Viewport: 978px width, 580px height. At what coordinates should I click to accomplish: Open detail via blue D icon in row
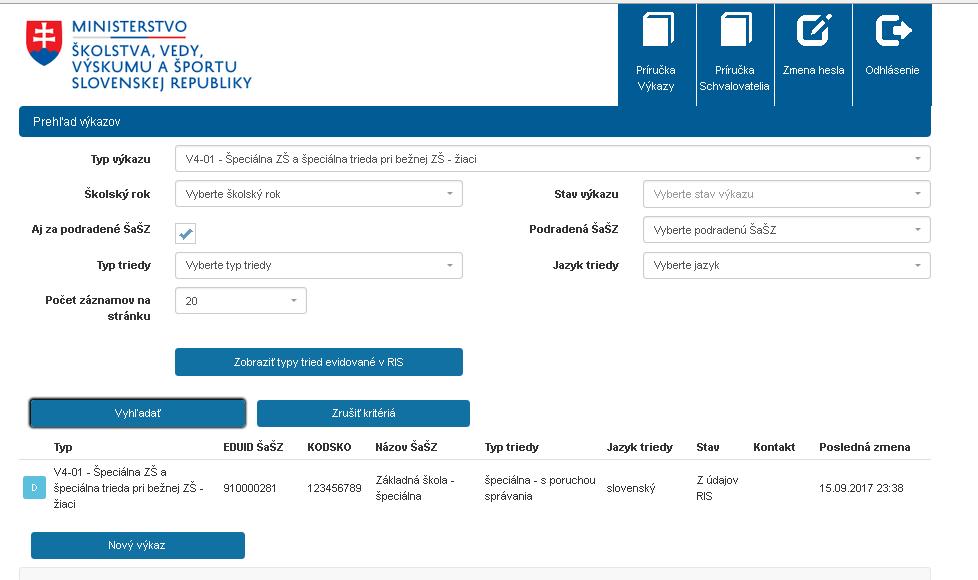pyautogui.click(x=34, y=488)
